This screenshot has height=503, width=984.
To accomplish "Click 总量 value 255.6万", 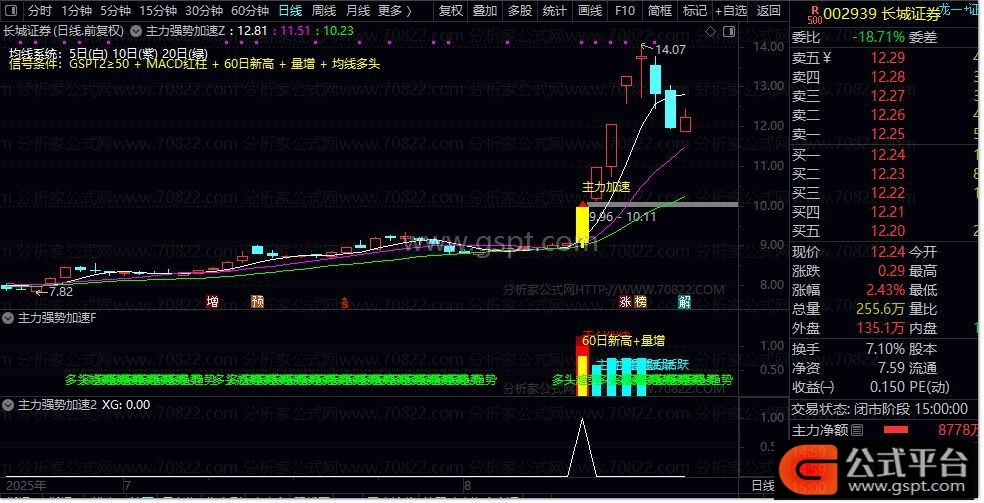I will tap(880, 309).
